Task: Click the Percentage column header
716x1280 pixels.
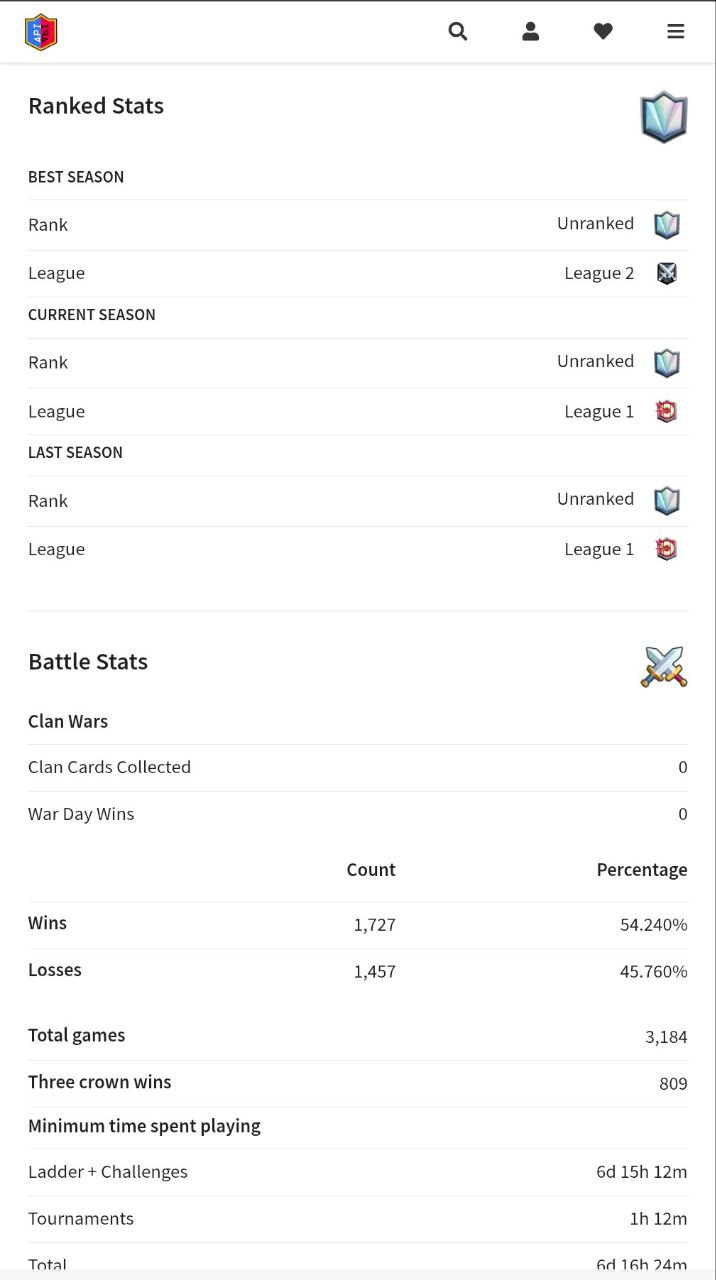Action: (x=642, y=870)
